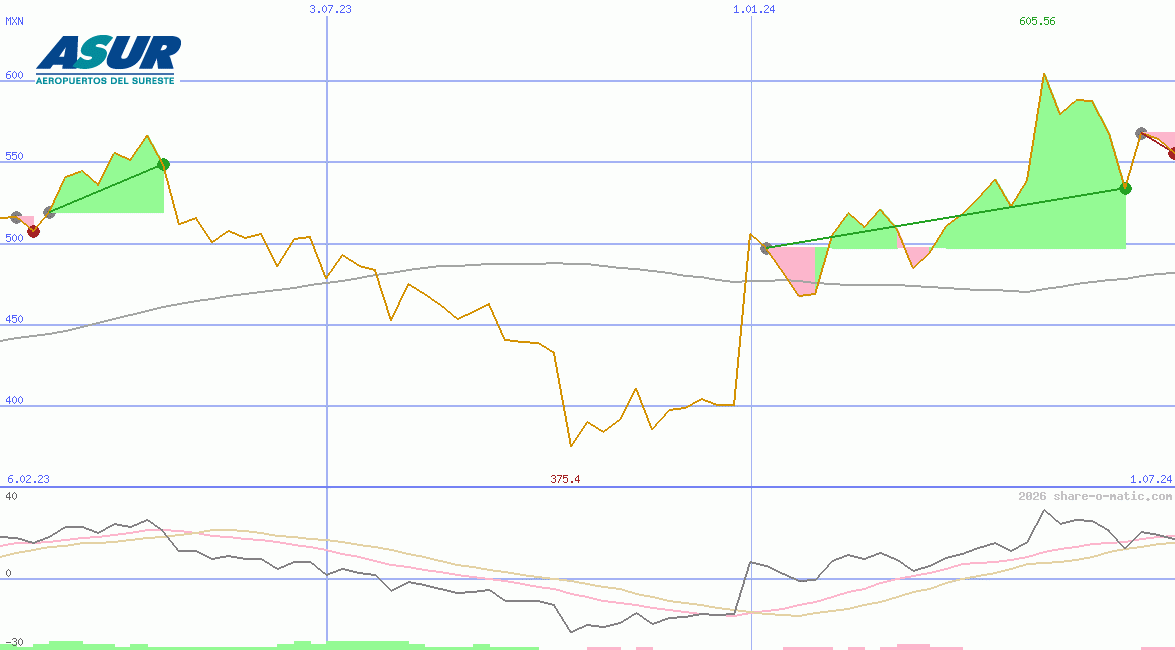Screen dimensions: 1175x650
Task: Select the leftmost gray marker on the price line
Action: click(16, 217)
